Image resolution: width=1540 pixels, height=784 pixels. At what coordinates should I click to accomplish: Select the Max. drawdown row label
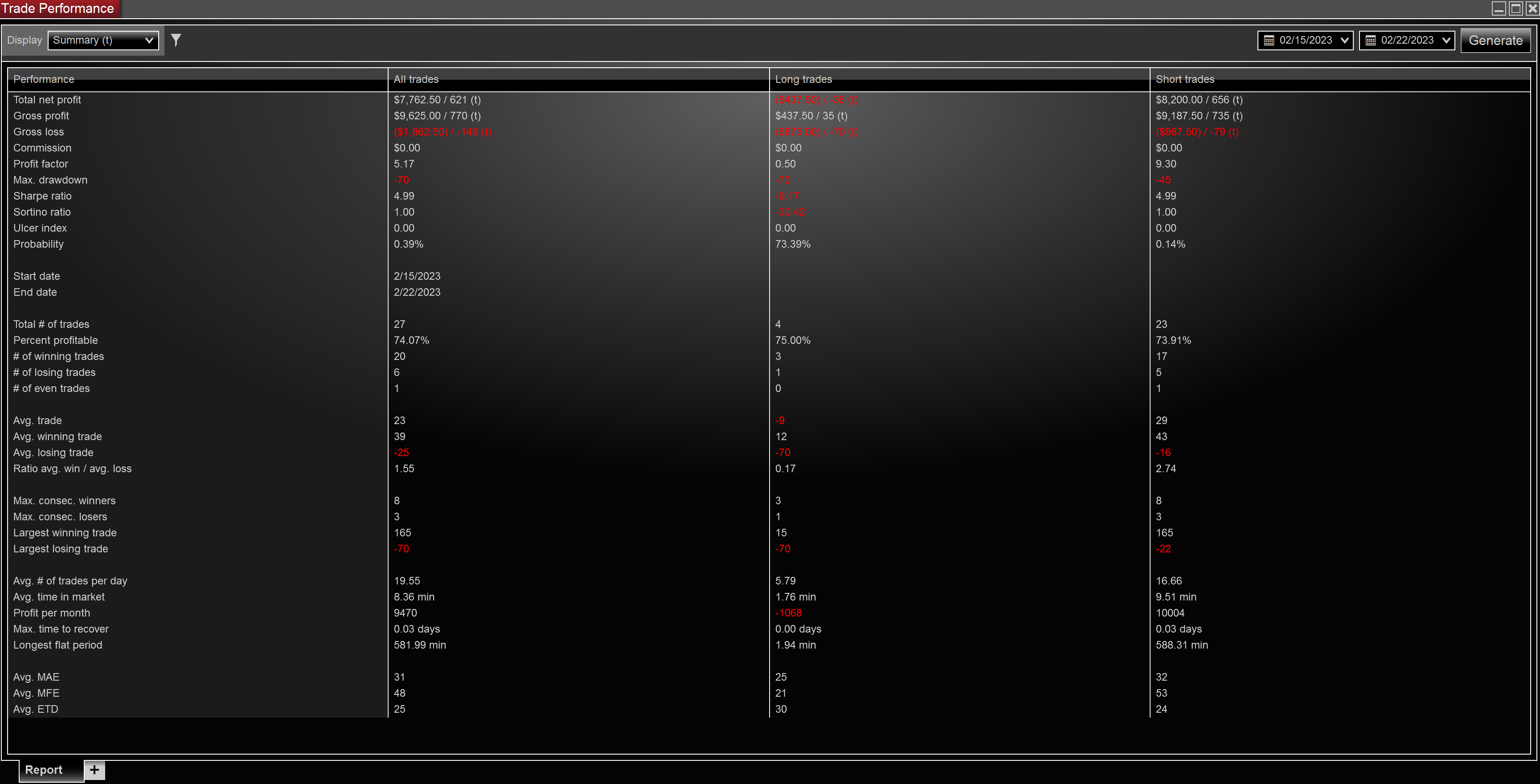pos(50,180)
